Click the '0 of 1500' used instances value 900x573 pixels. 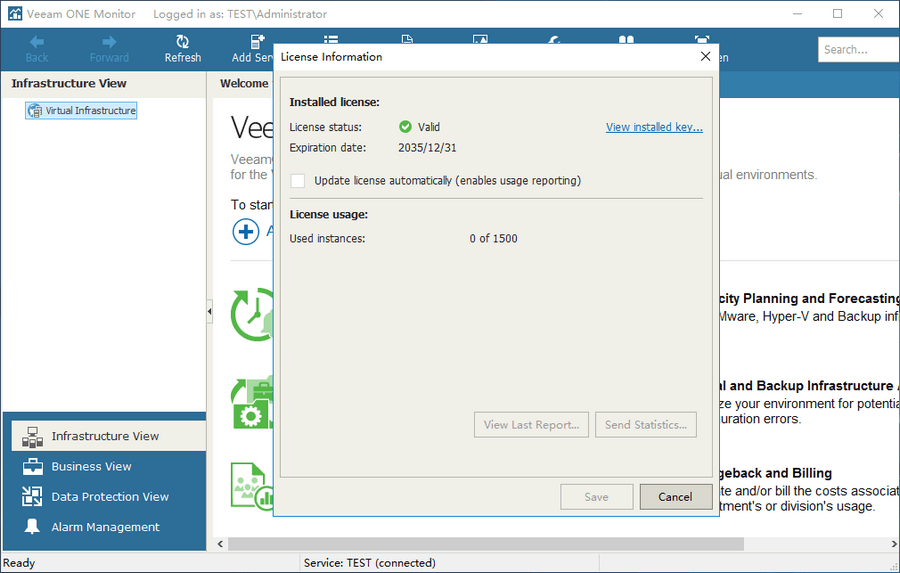point(493,238)
